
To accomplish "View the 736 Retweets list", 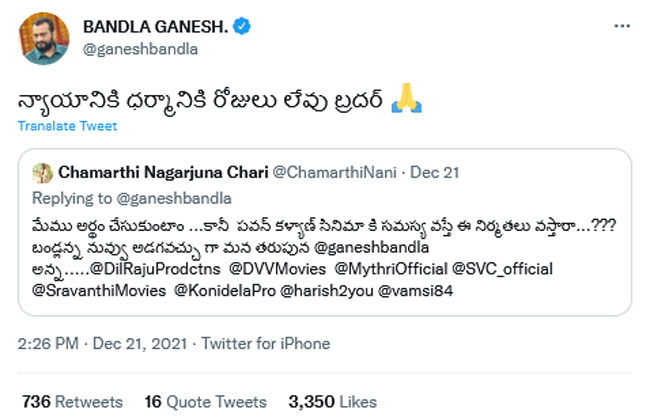I will click(72, 401).
